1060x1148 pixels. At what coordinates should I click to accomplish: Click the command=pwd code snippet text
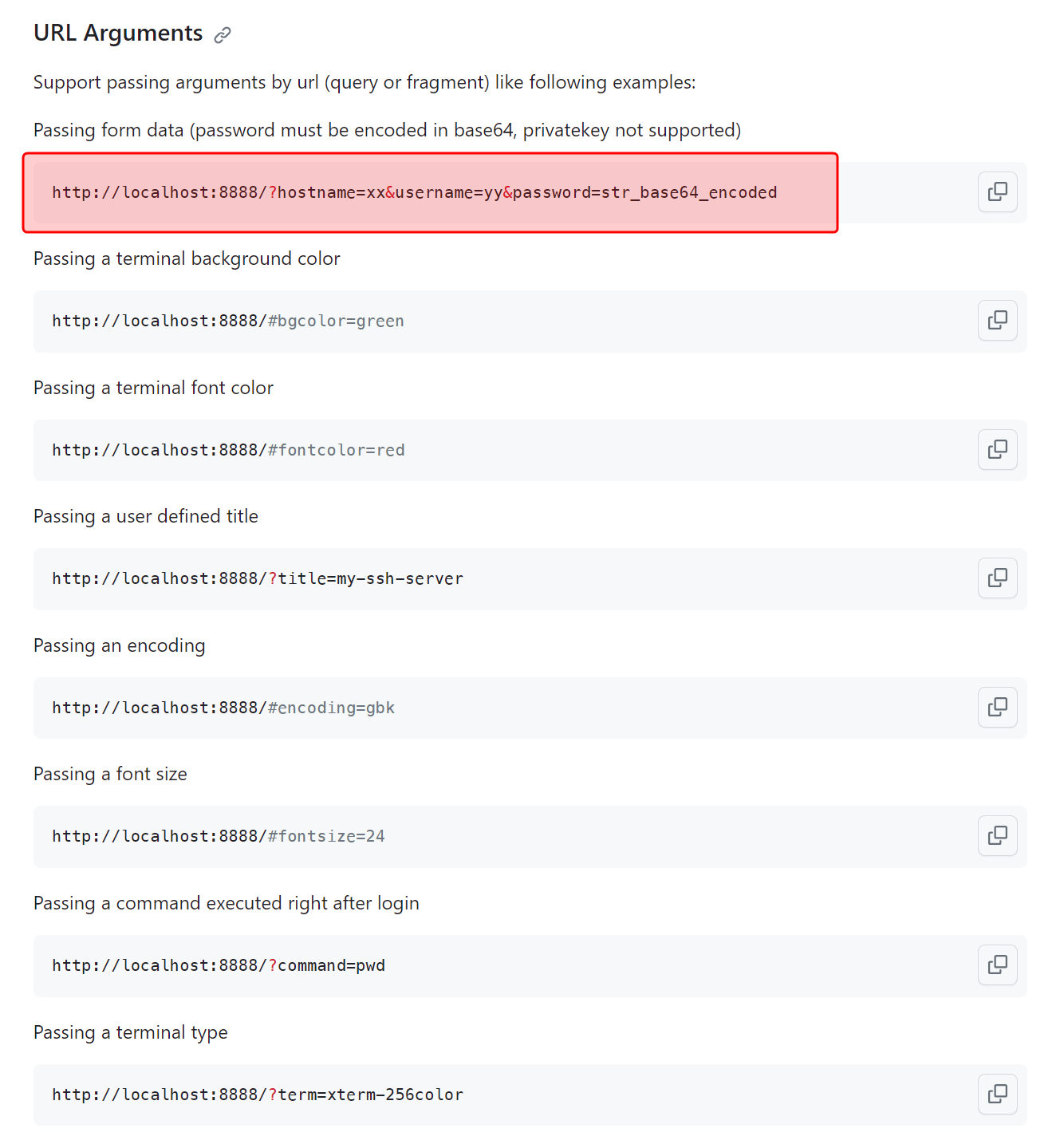pos(219,966)
